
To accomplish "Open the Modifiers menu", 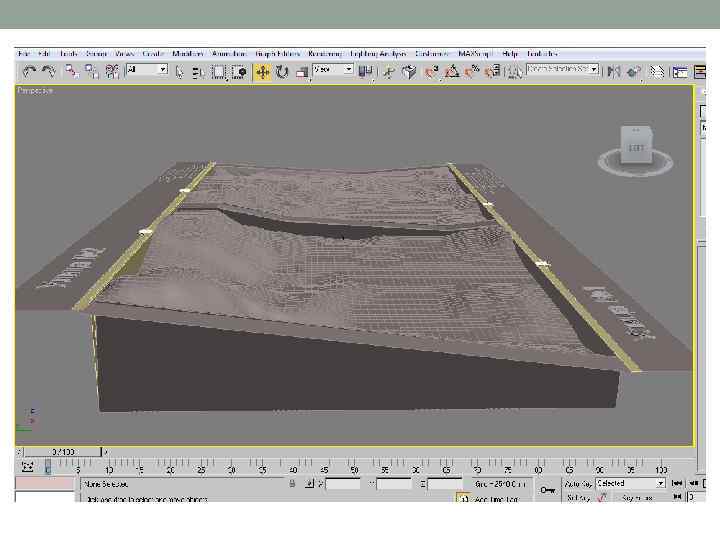I will click(x=188, y=54).
